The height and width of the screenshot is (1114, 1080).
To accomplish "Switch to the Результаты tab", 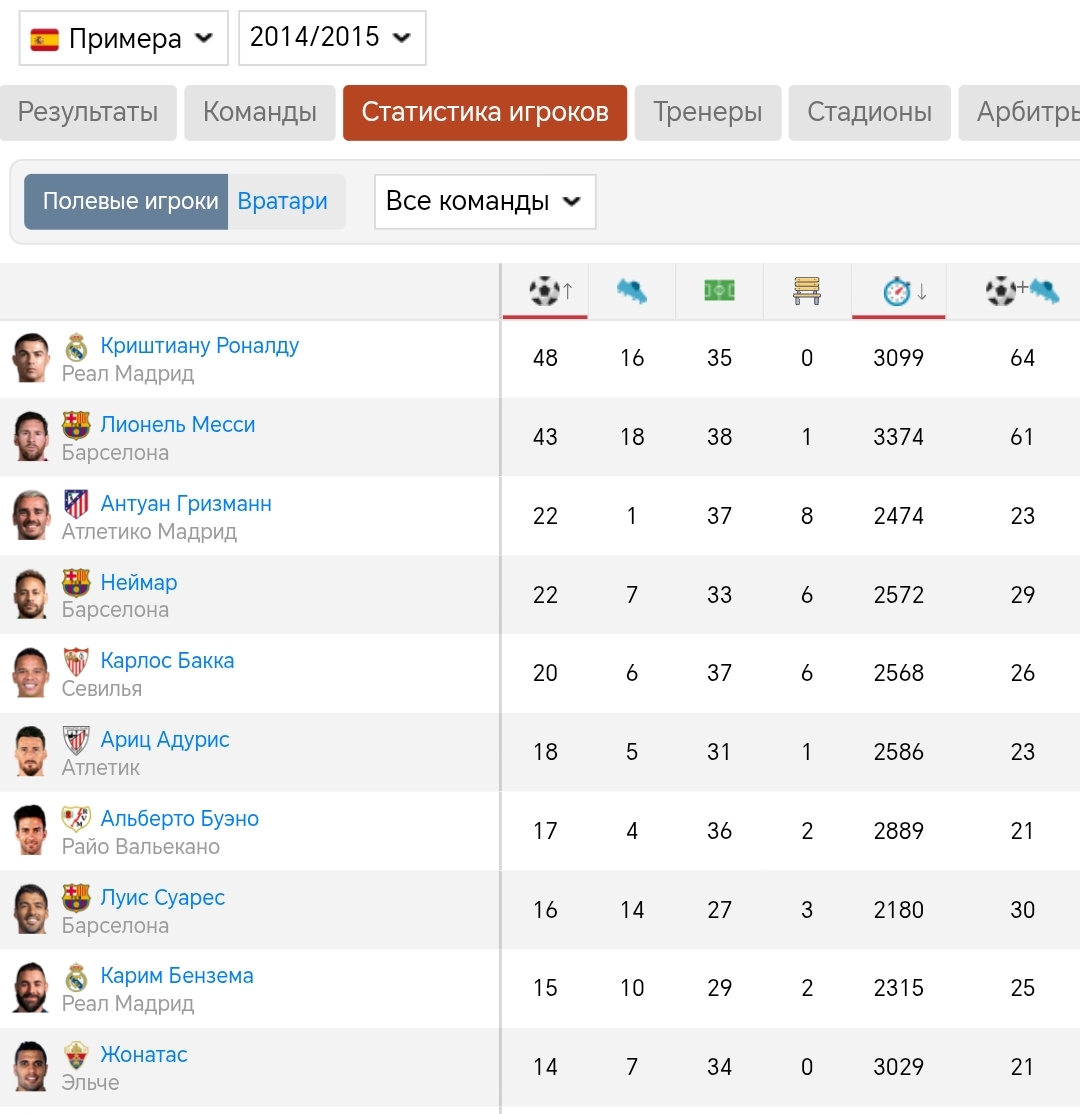I will click(88, 112).
